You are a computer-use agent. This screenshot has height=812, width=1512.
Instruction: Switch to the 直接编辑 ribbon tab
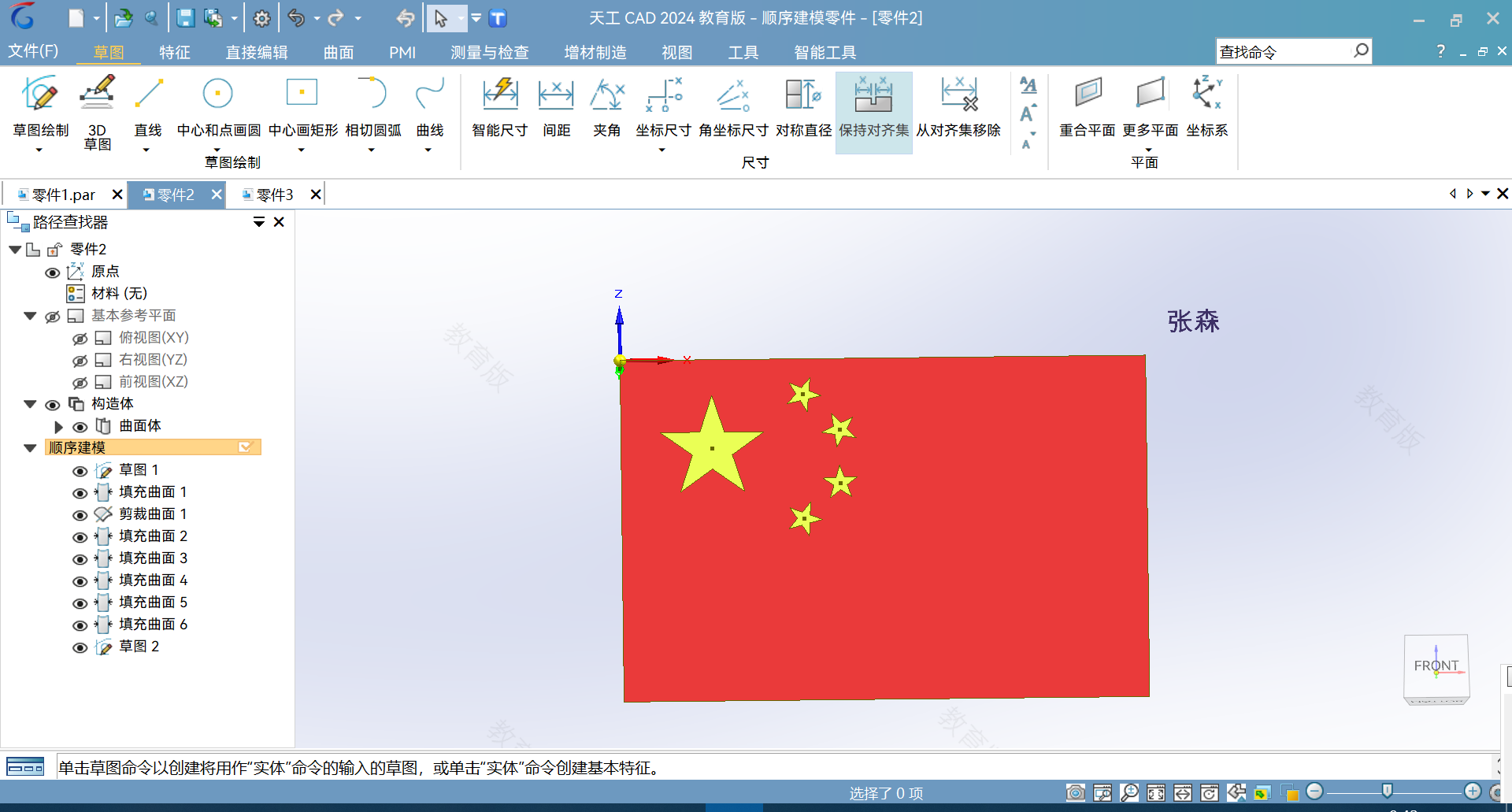[257, 52]
